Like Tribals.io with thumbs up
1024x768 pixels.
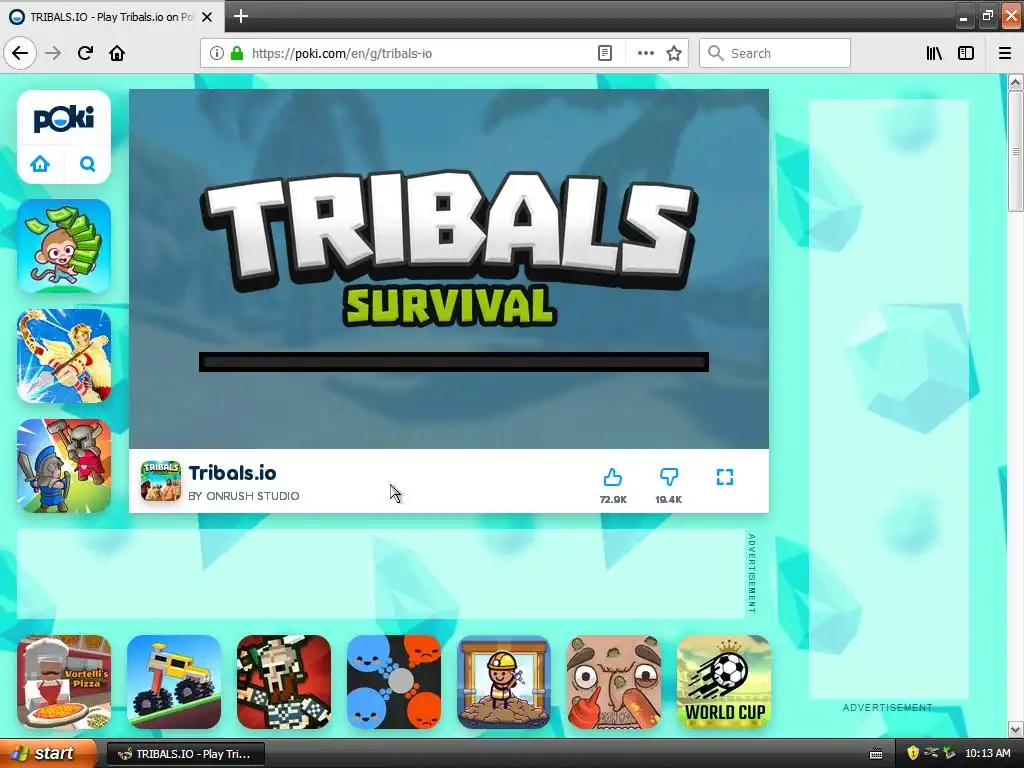[613, 477]
